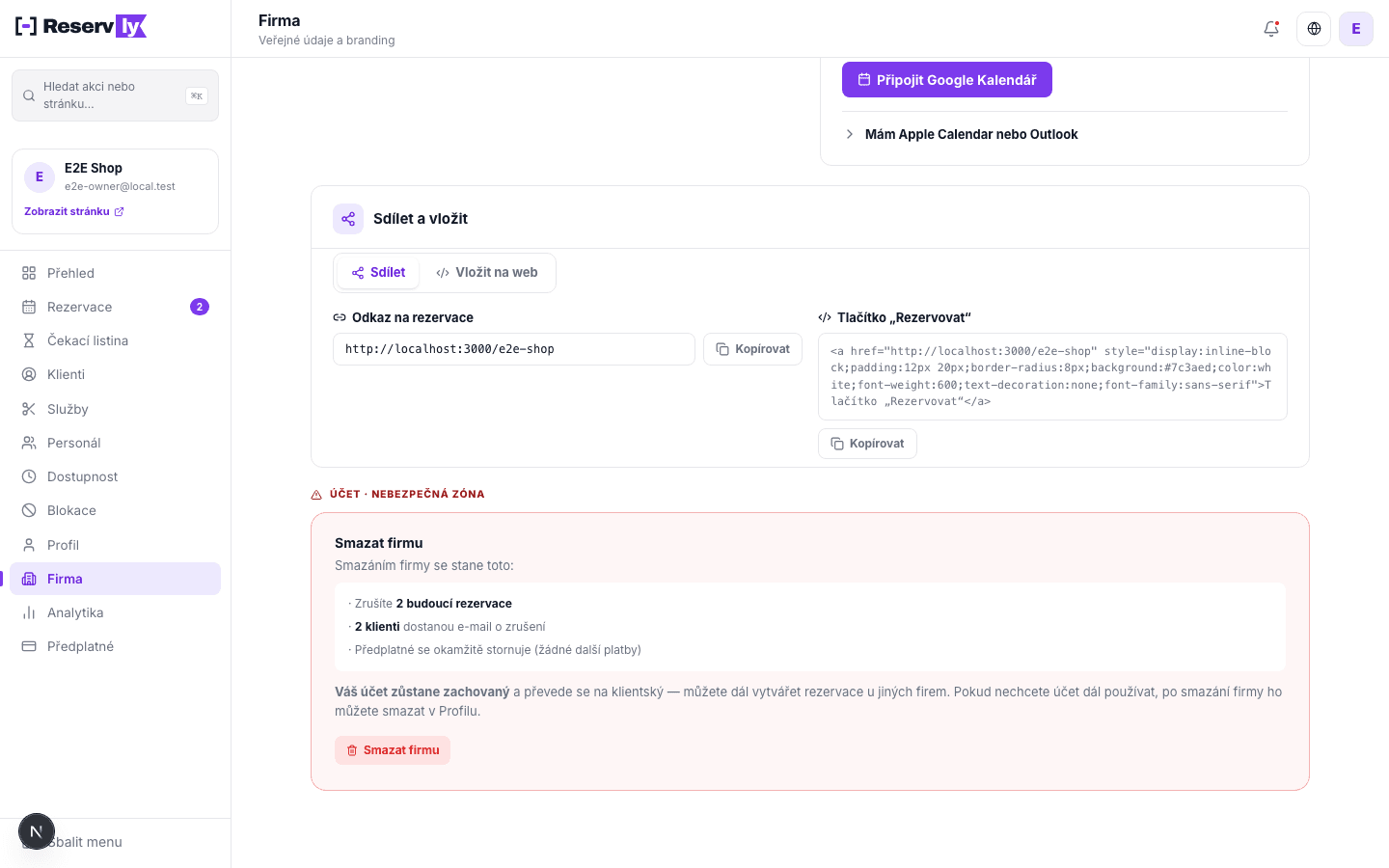Click the red Smazat firmu button
The image size is (1389, 868).
[393, 750]
